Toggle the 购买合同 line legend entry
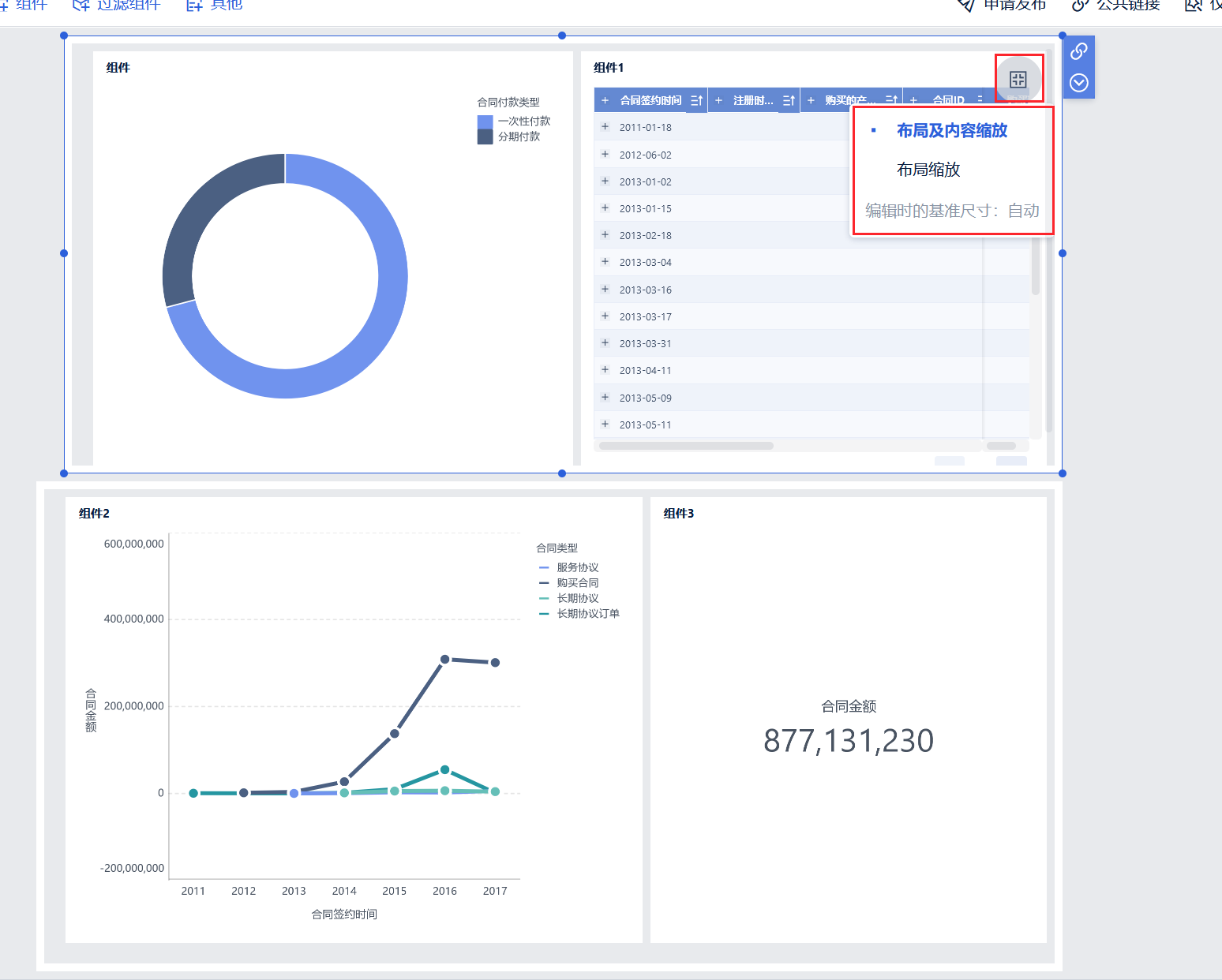The width and height of the screenshot is (1222, 980). tap(568, 582)
